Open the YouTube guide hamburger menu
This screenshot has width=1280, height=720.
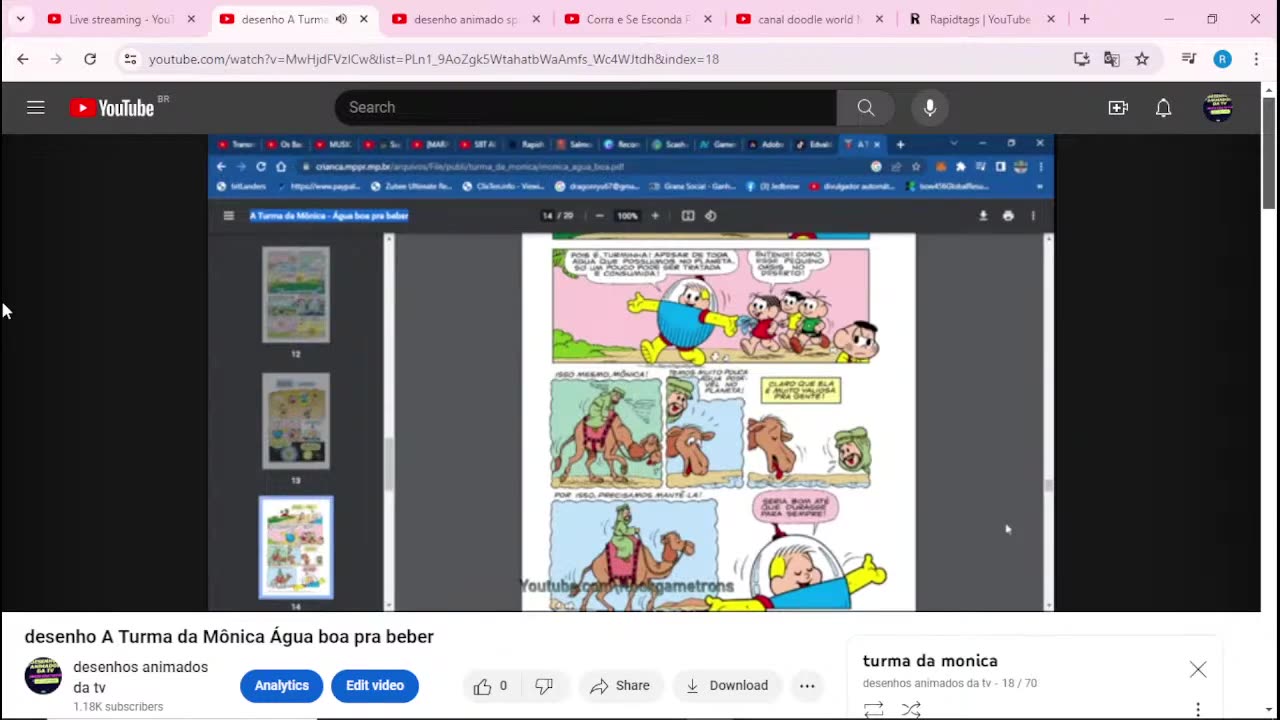36,108
